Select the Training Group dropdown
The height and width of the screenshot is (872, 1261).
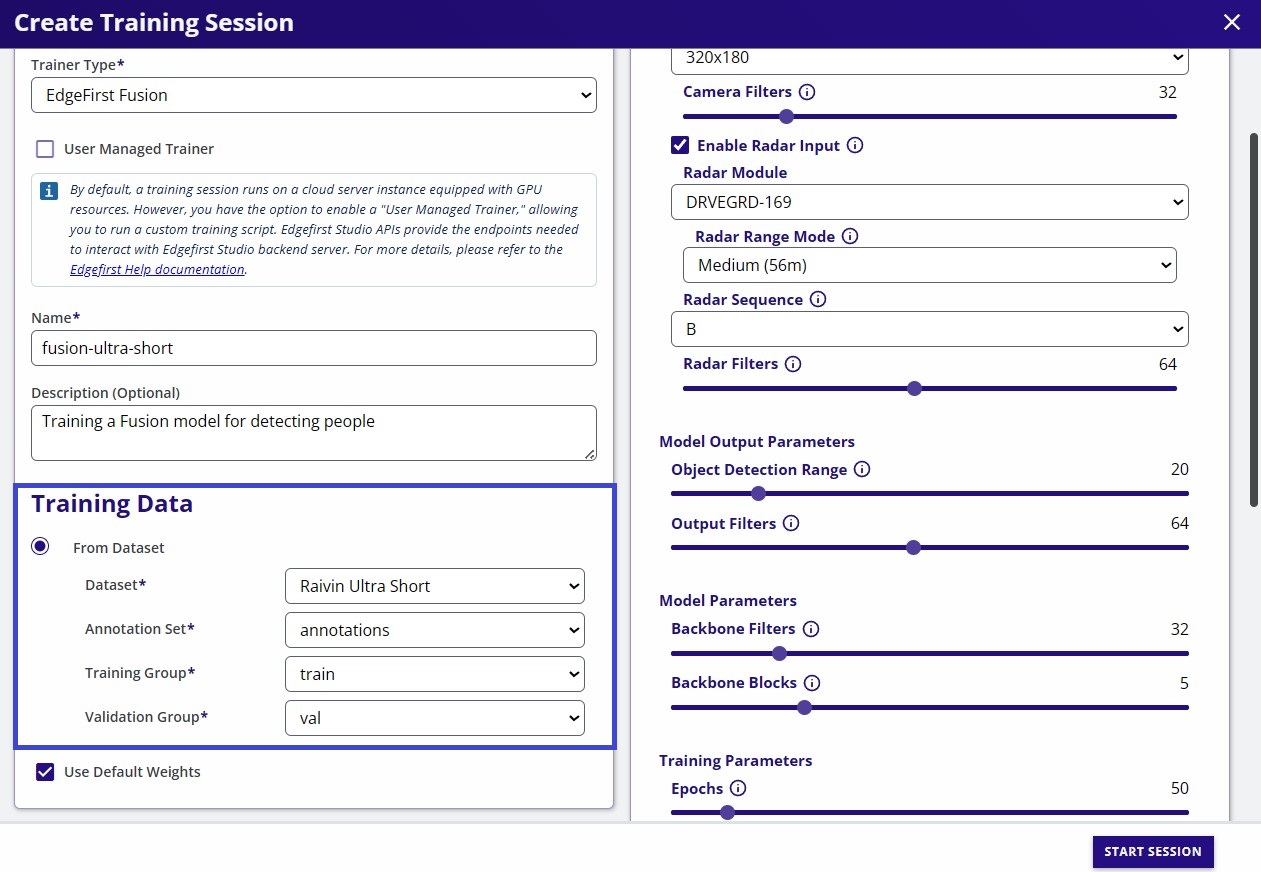pos(434,673)
